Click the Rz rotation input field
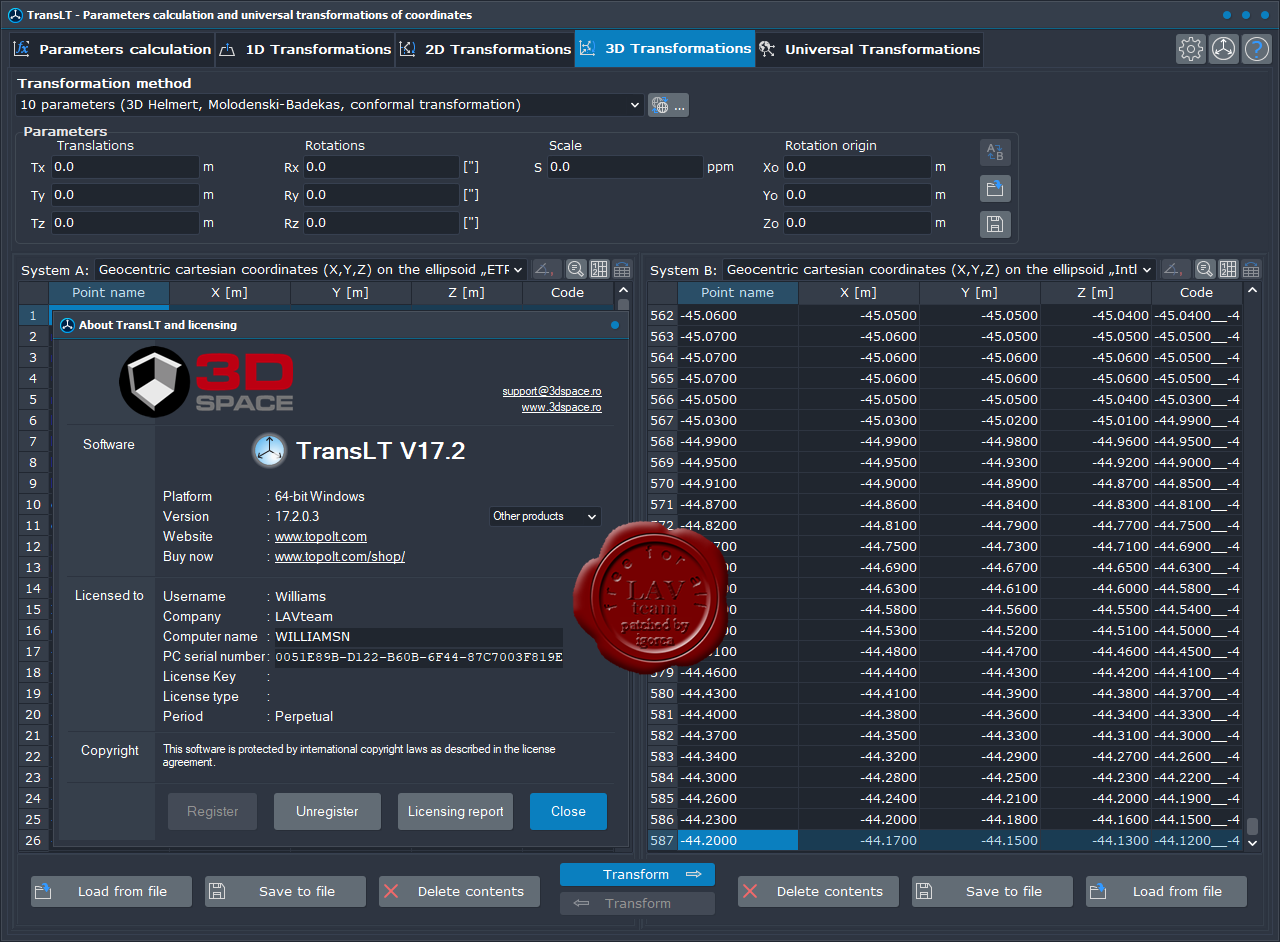 tap(381, 223)
